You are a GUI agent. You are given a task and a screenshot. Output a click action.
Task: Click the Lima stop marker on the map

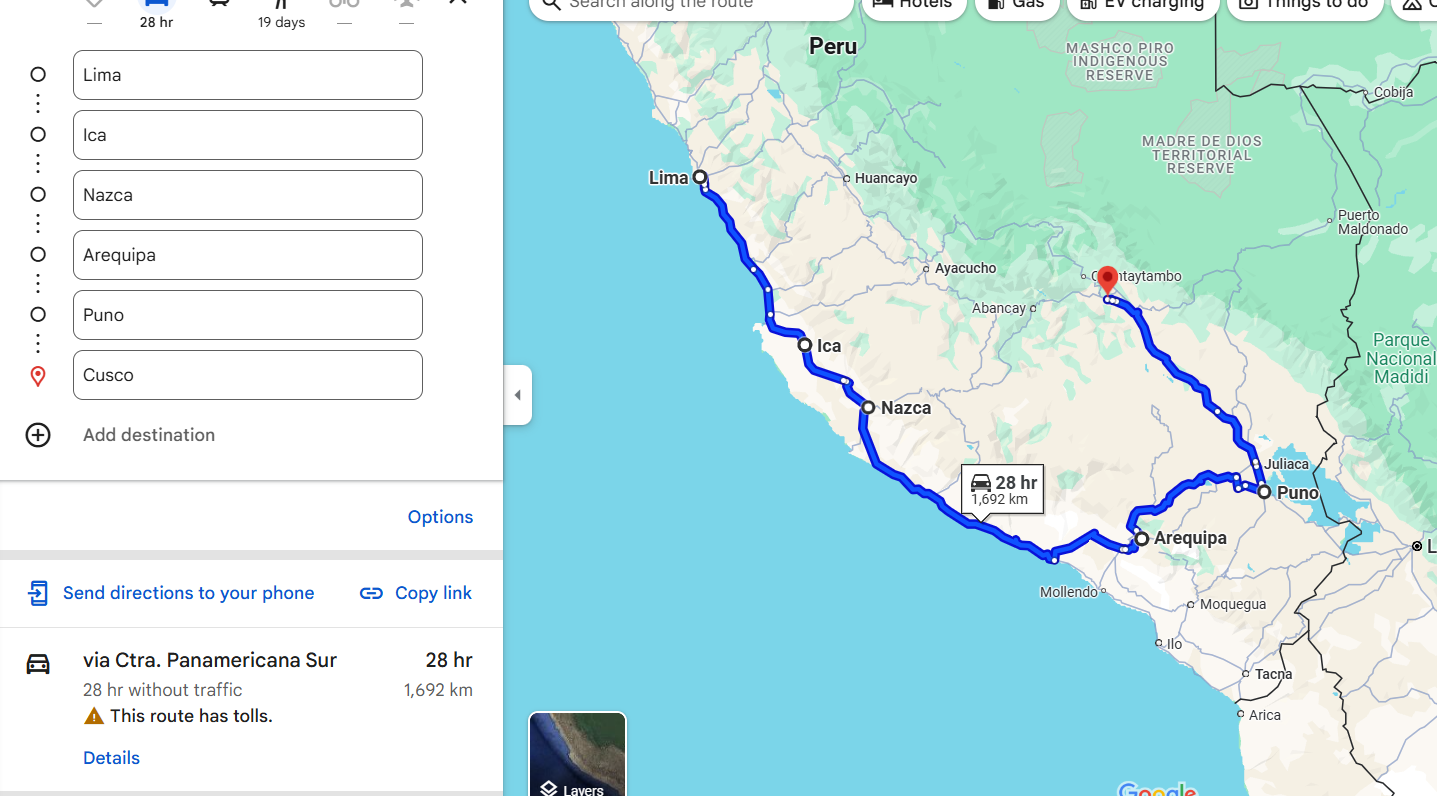[700, 178]
